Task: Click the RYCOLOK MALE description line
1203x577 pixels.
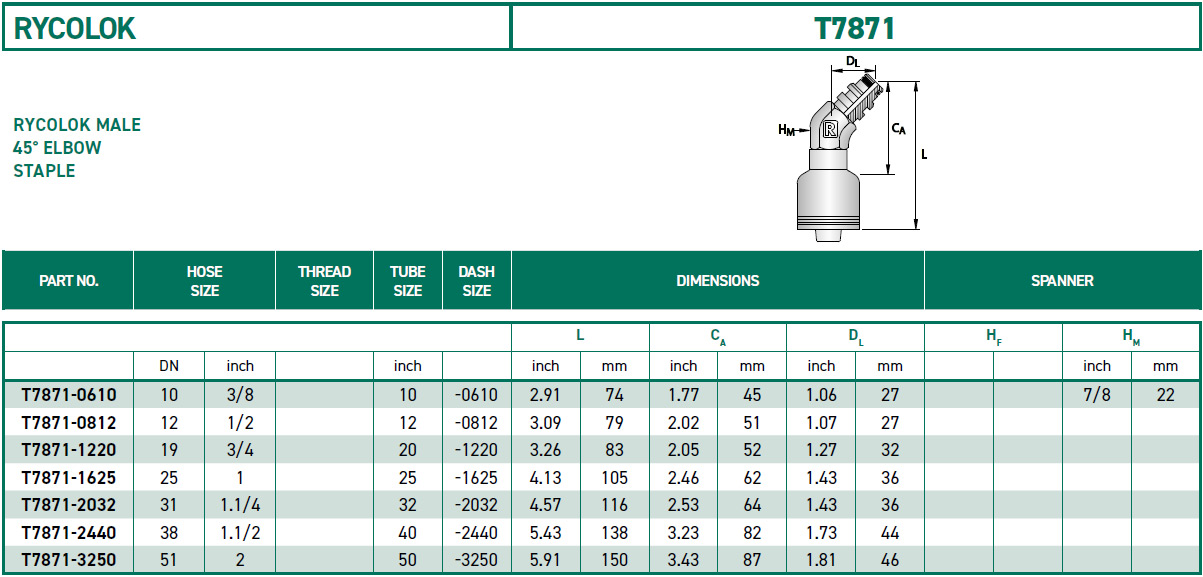Action: pyautogui.click(x=77, y=125)
